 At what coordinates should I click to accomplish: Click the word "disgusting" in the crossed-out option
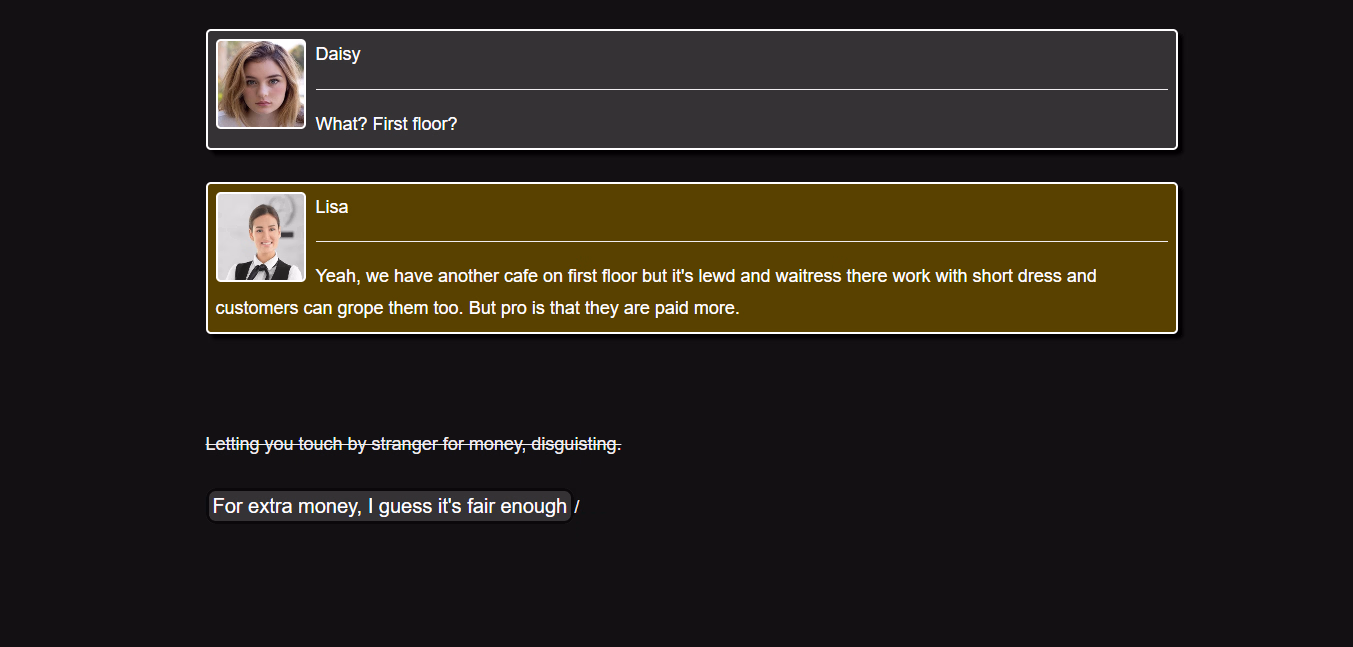(x=575, y=444)
